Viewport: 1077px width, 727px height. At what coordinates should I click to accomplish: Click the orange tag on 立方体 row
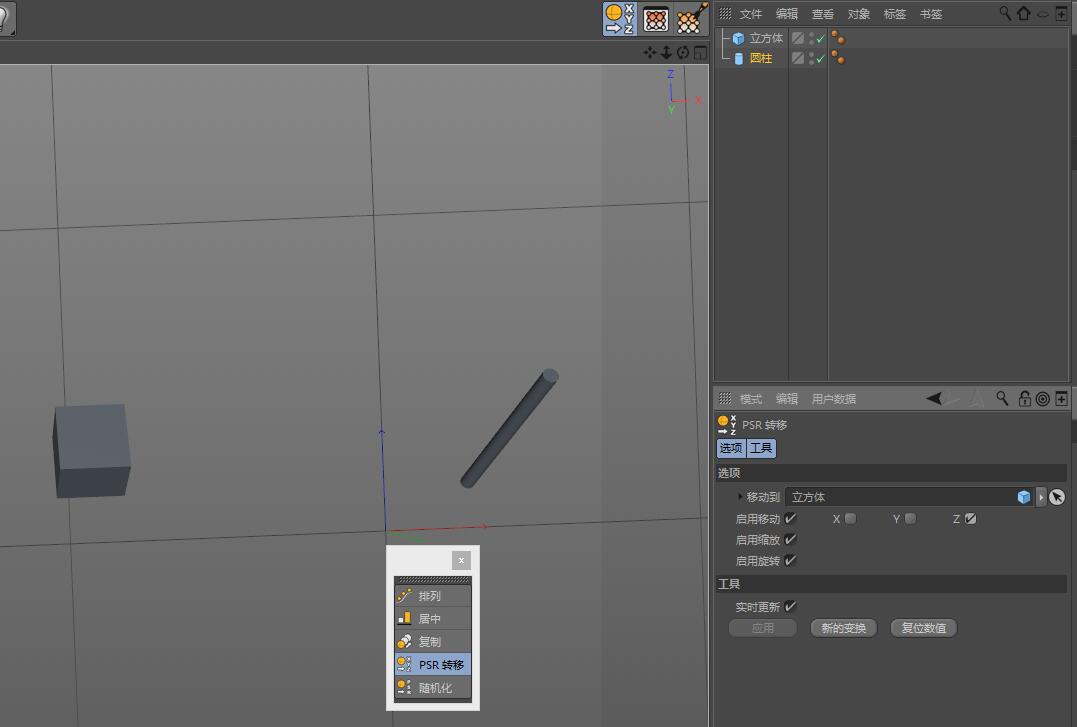838,37
